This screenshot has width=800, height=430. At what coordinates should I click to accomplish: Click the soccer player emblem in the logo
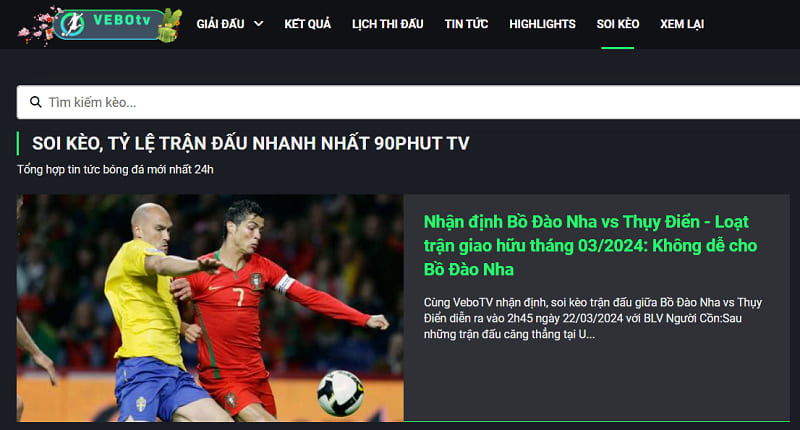[x=72, y=24]
